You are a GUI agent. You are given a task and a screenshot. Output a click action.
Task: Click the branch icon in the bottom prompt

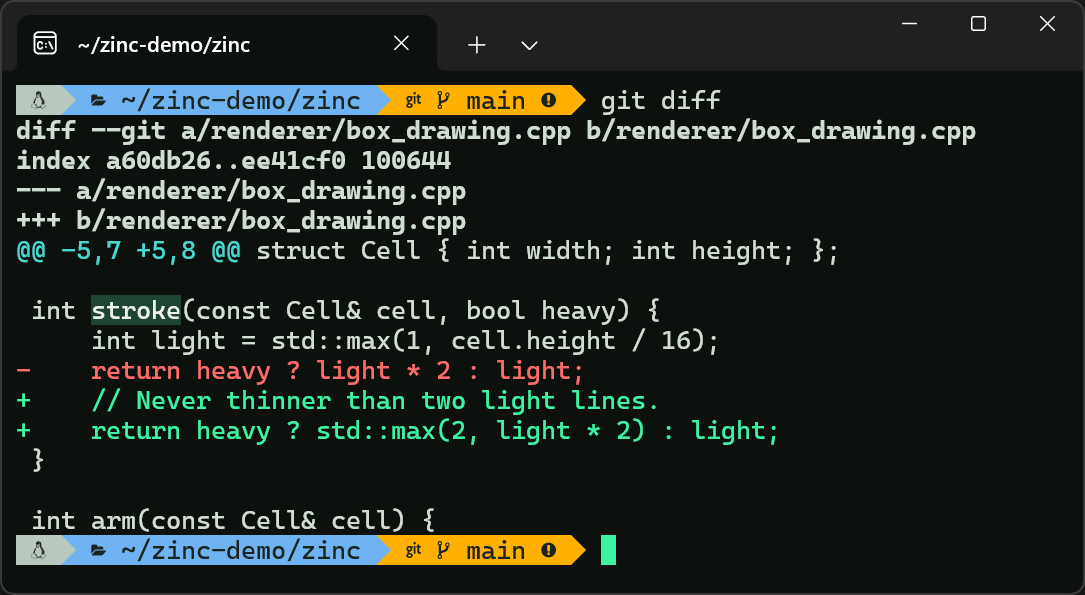pyautogui.click(x=443, y=551)
